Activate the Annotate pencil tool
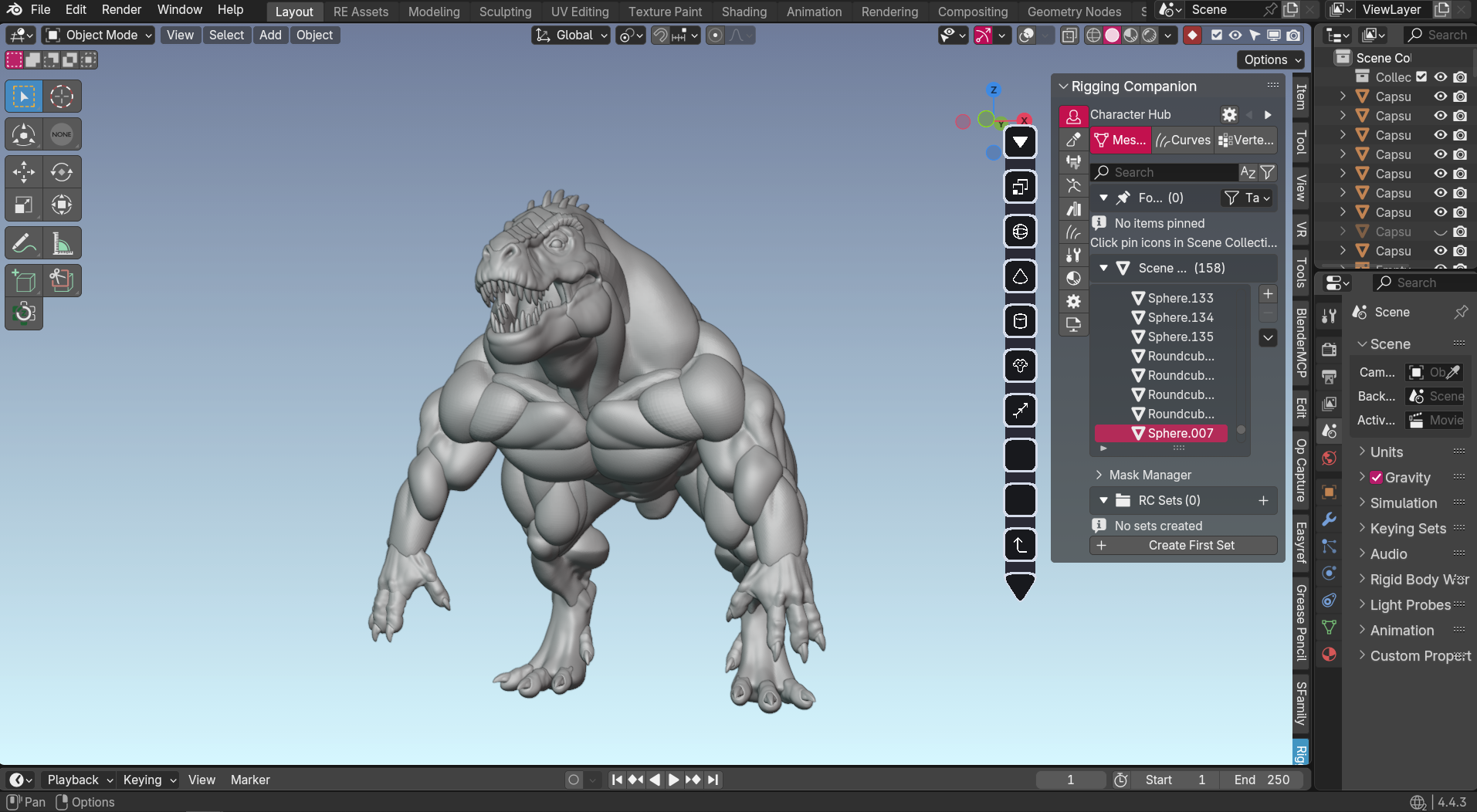The image size is (1477, 812). [x=24, y=244]
